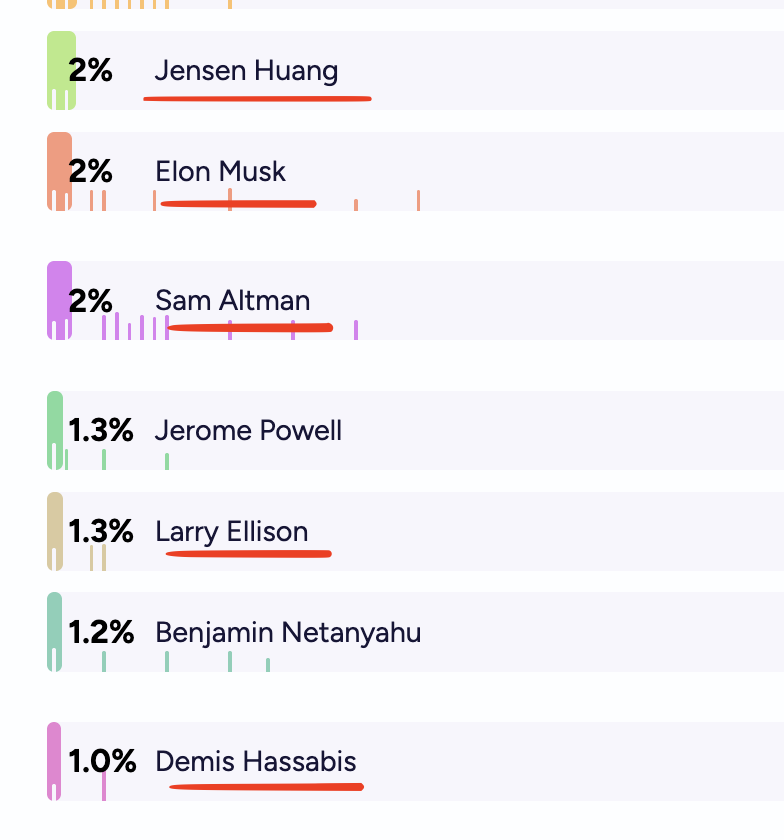Viewport: 784px width, 840px height.
Task: Click the rightmost timeline tick in Elon Musk's row
Action: (x=418, y=200)
